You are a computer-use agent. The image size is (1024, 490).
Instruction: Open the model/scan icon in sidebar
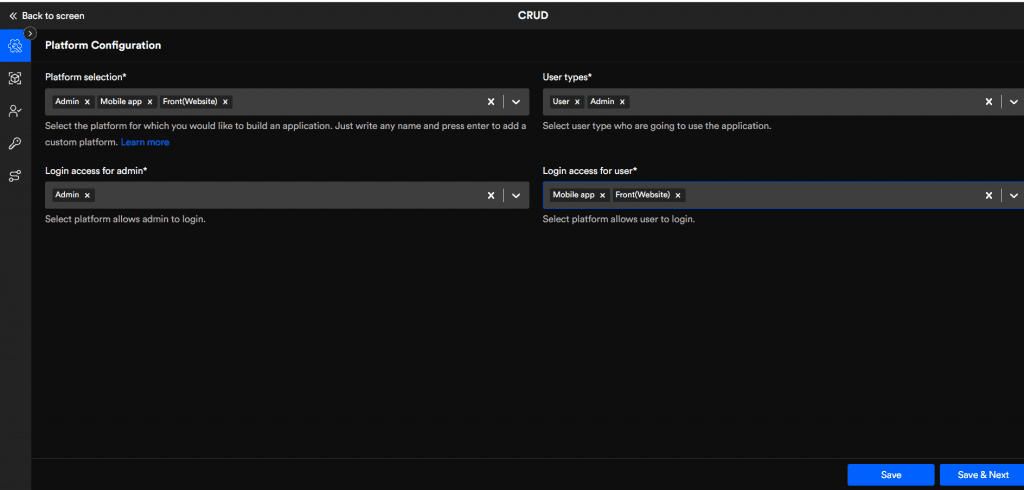[15, 78]
